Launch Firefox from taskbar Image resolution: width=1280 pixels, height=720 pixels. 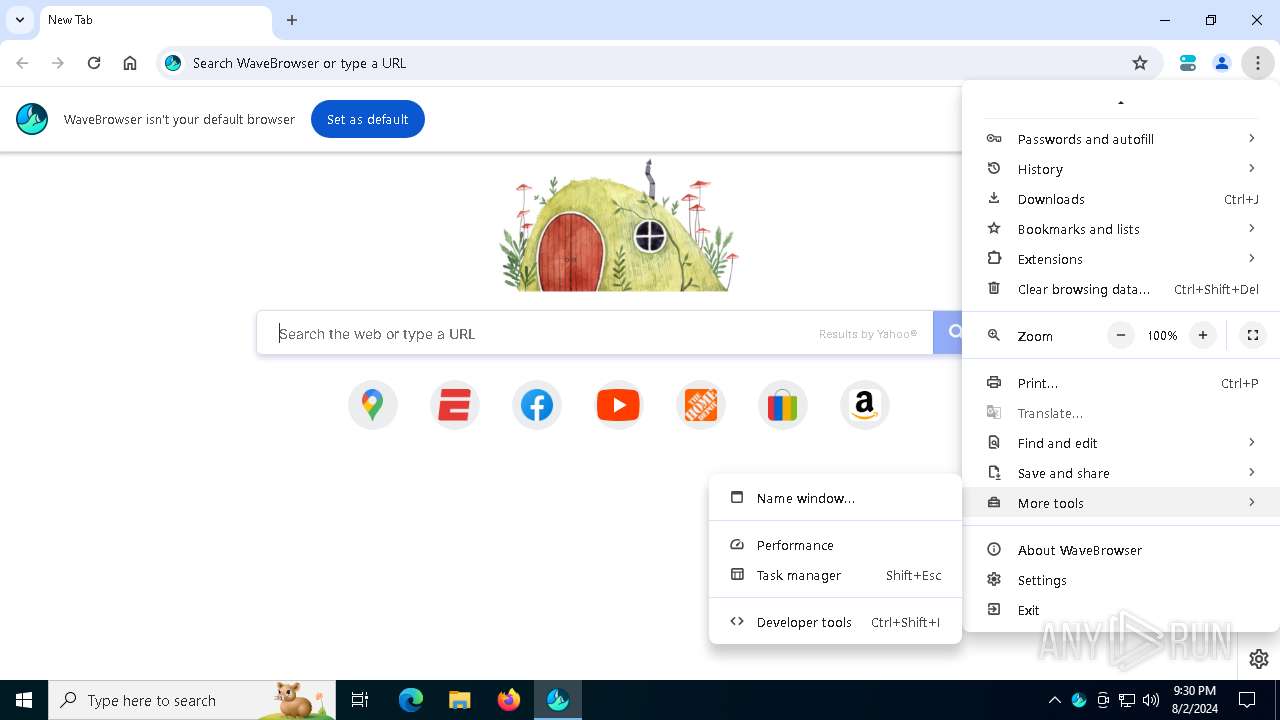509,700
